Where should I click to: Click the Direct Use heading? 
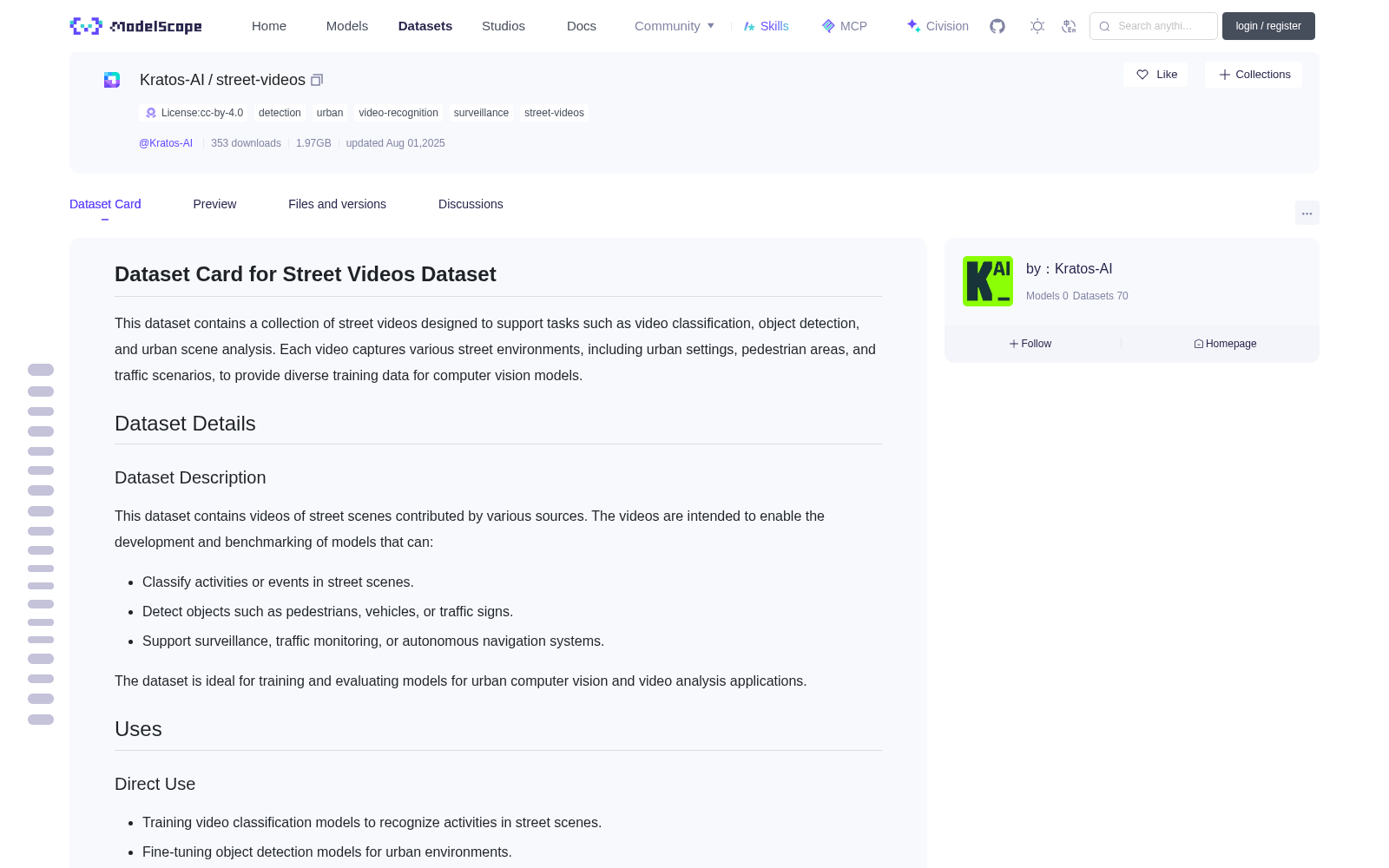point(155,784)
